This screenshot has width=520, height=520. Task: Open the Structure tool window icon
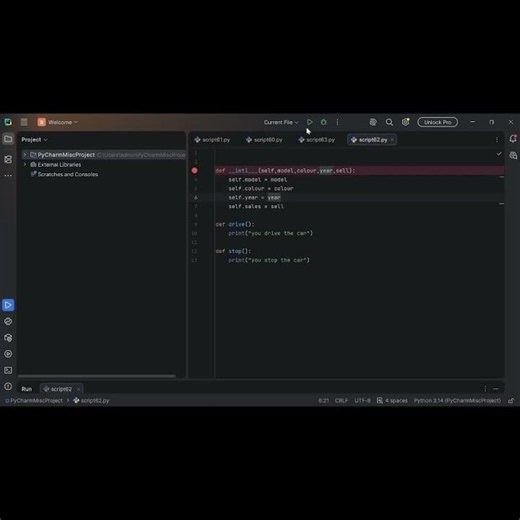8,159
